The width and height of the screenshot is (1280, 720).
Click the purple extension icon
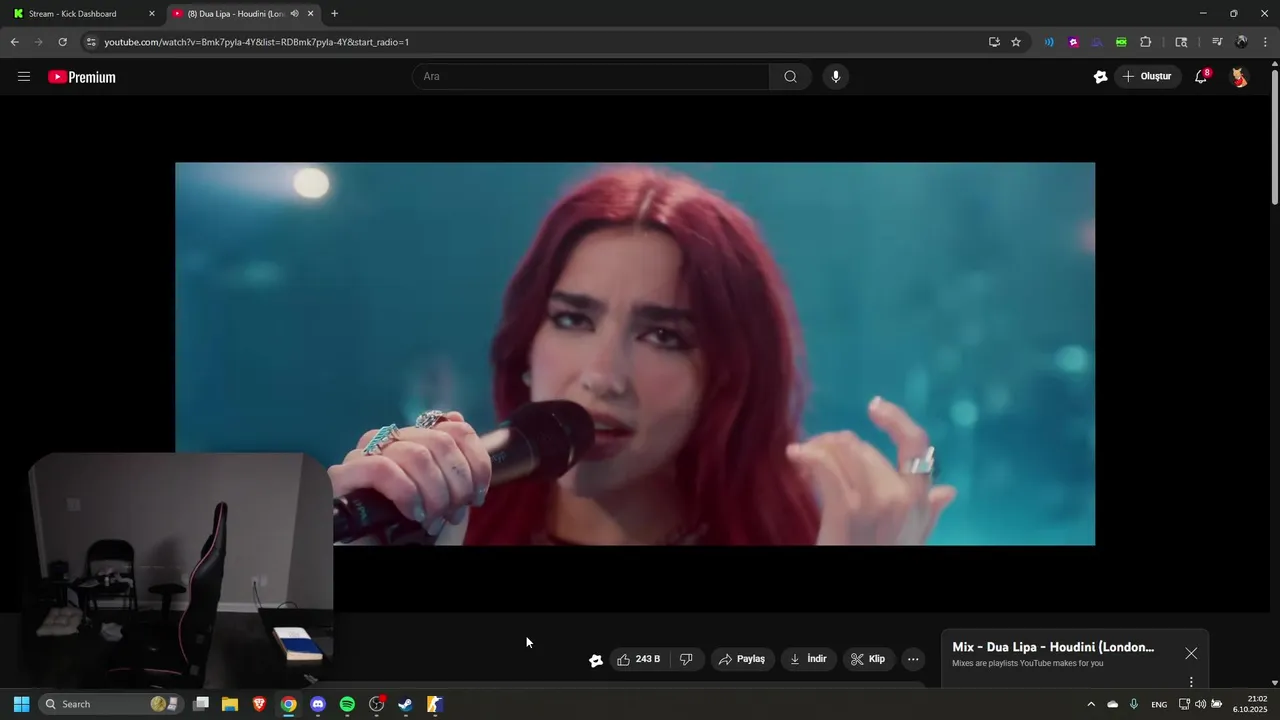click(1073, 42)
